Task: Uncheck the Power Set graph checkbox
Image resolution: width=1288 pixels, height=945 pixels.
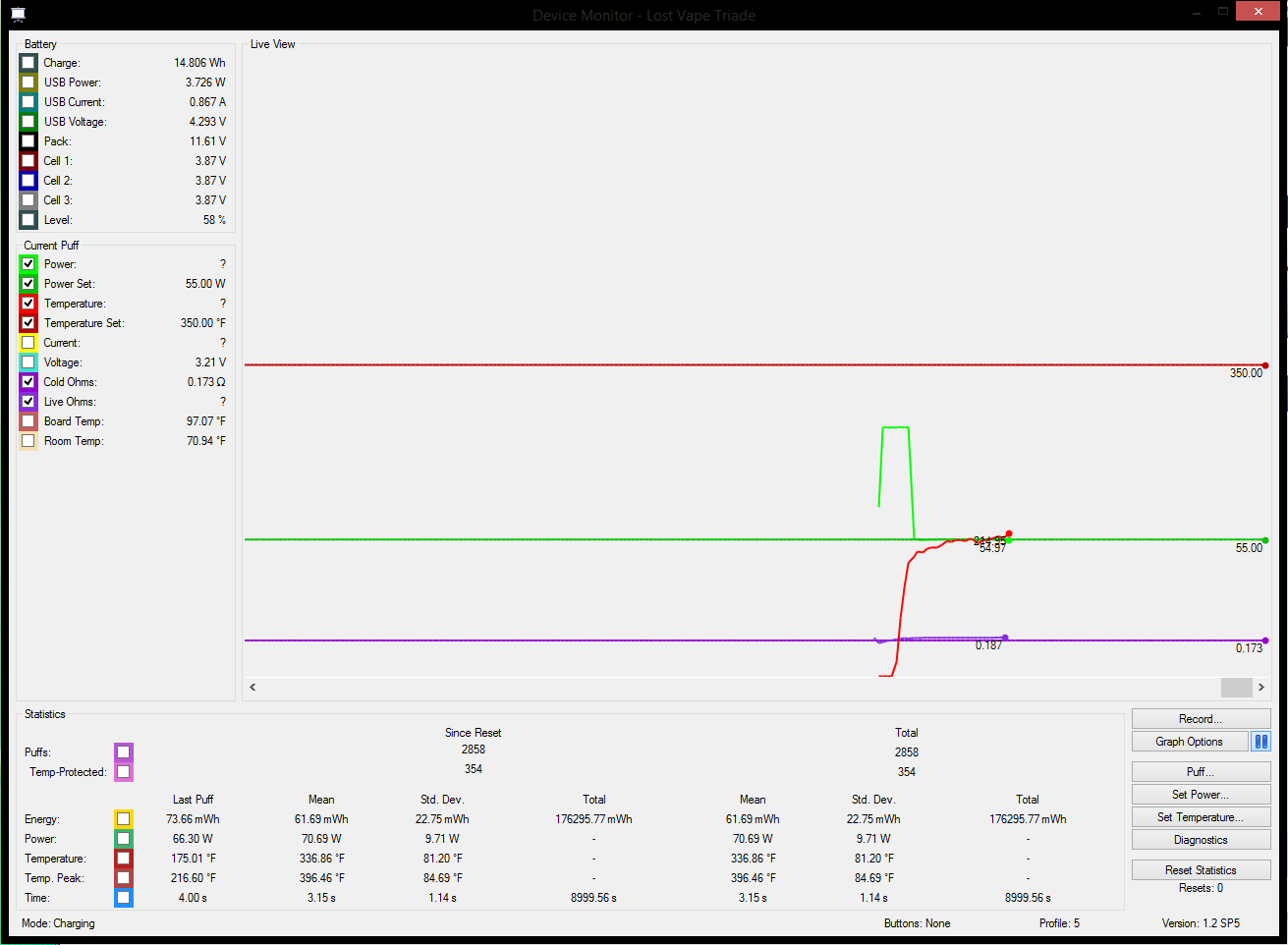Action: [x=28, y=284]
